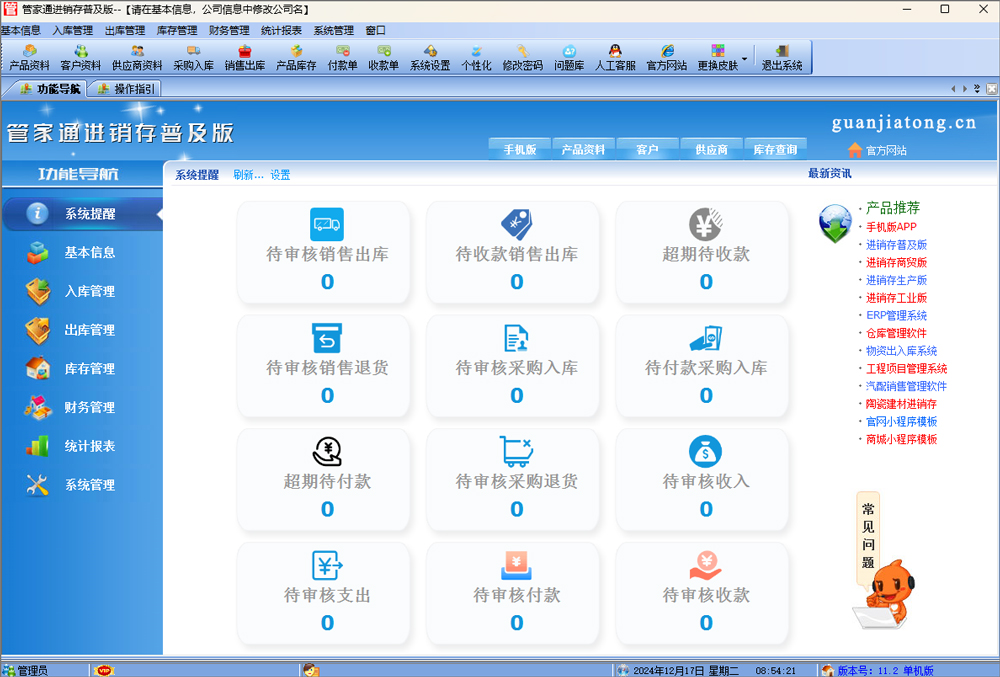Select 入库管理 in the sidebar
Screen dimensions: 1000x677
82,291
